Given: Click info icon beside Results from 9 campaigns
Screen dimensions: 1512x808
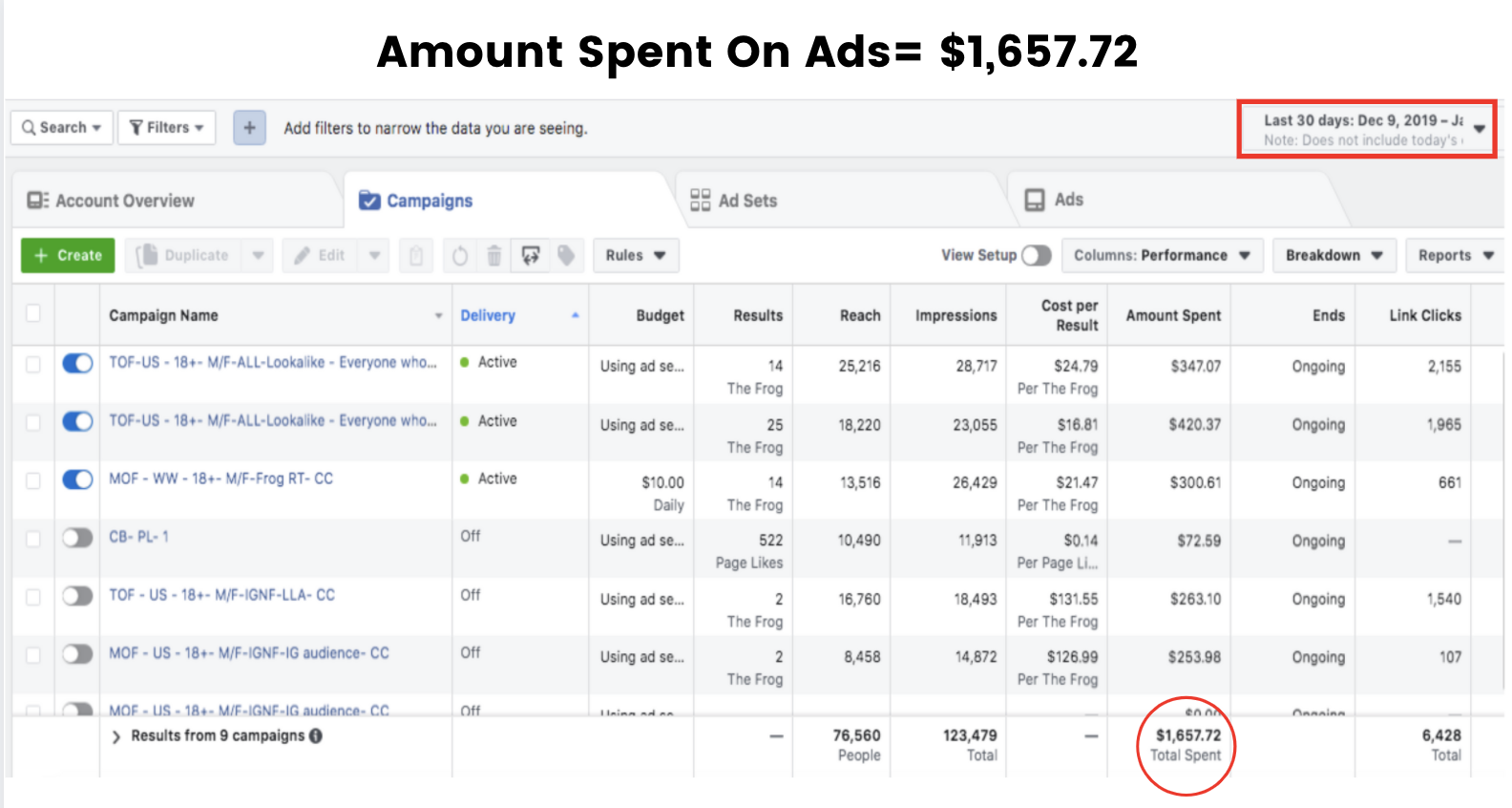Looking at the screenshot, I should tap(316, 735).
